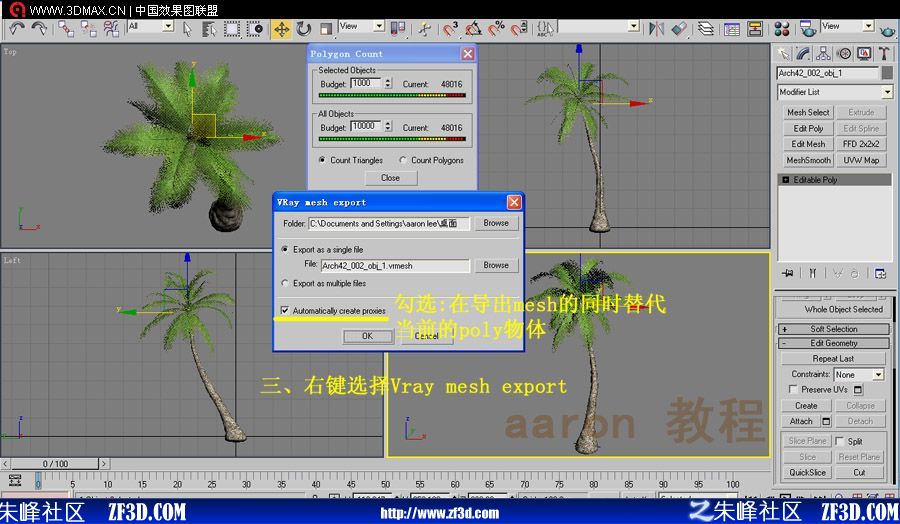Toggle the Spinner Snap icon
The width and height of the screenshot is (900, 524).
(519, 29)
